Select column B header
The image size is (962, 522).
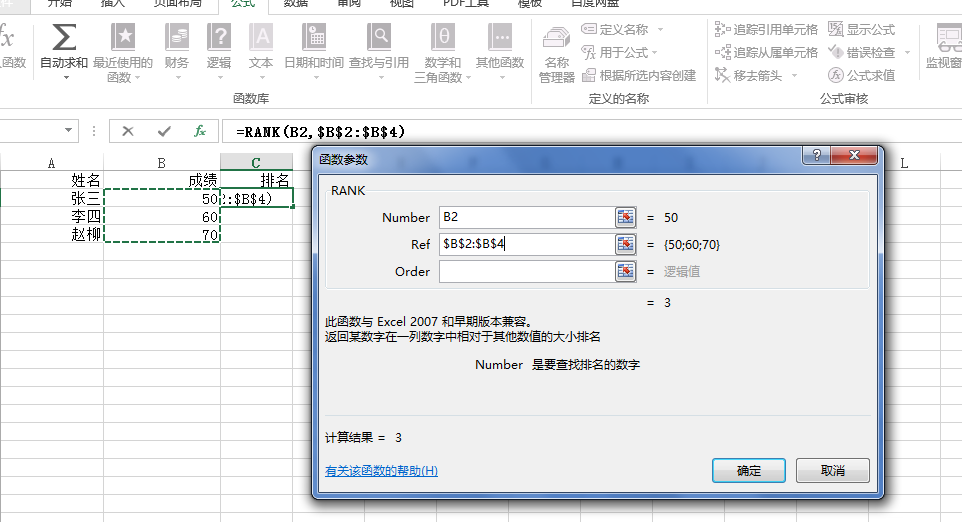click(161, 163)
